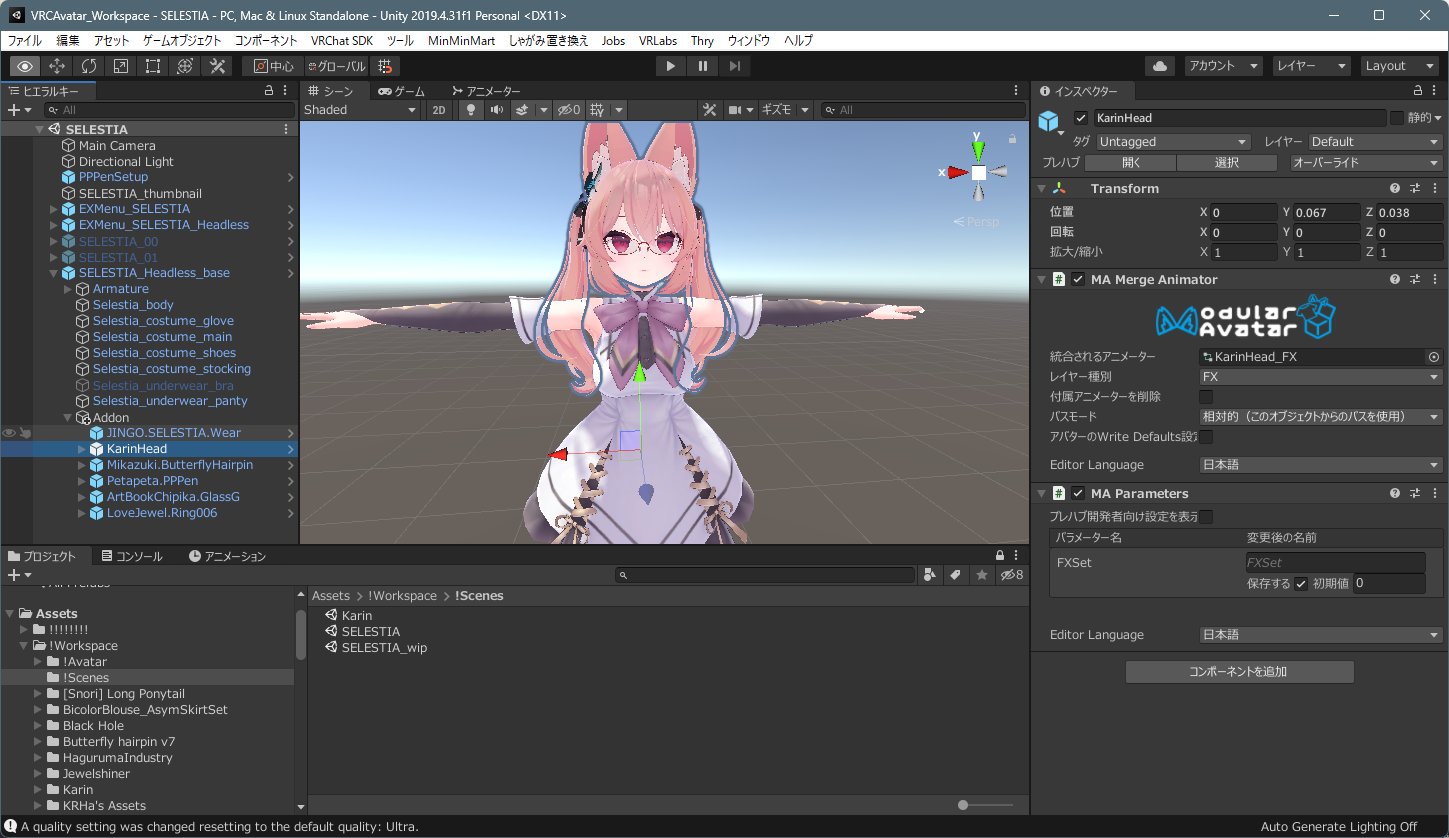Search project by type icon
This screenshot has height=838, width=1449.
point(930,575)
